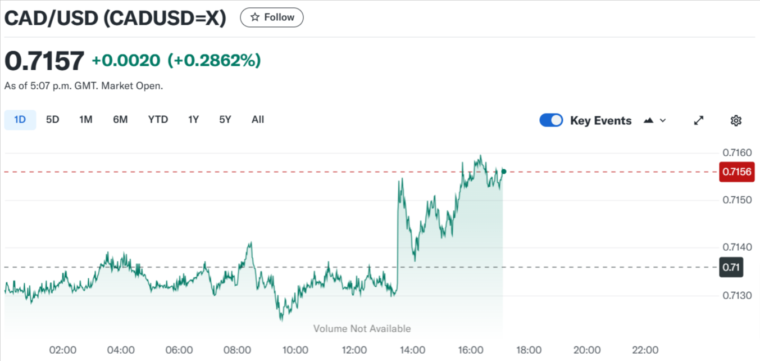760x361 pixels.
Task: Select the YTD range
Action: [158, 120]
